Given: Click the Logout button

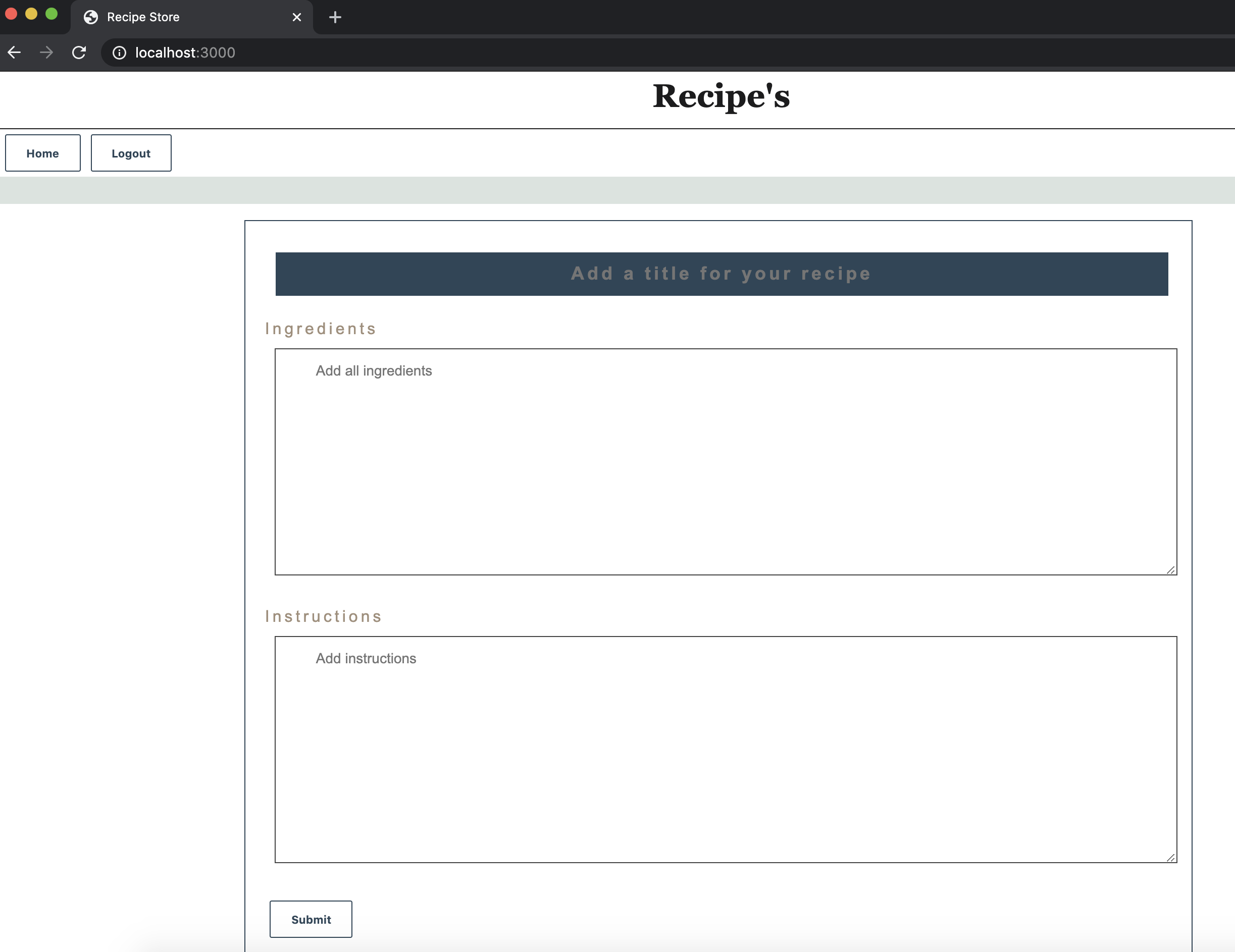Looking at the screenshot, I should pyautogui.click(x=131, y=153).
